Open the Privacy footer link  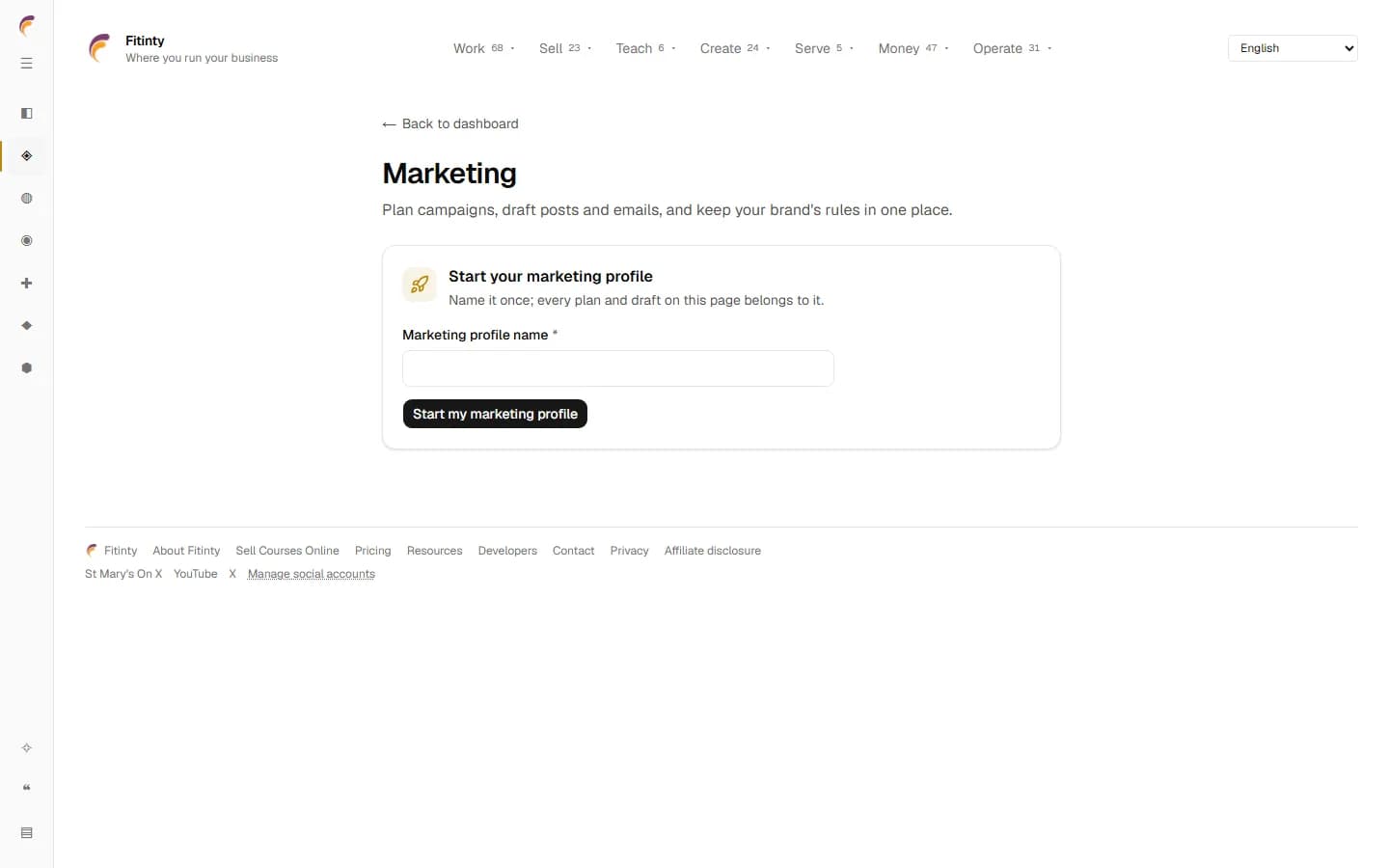[x=630, y=551]
